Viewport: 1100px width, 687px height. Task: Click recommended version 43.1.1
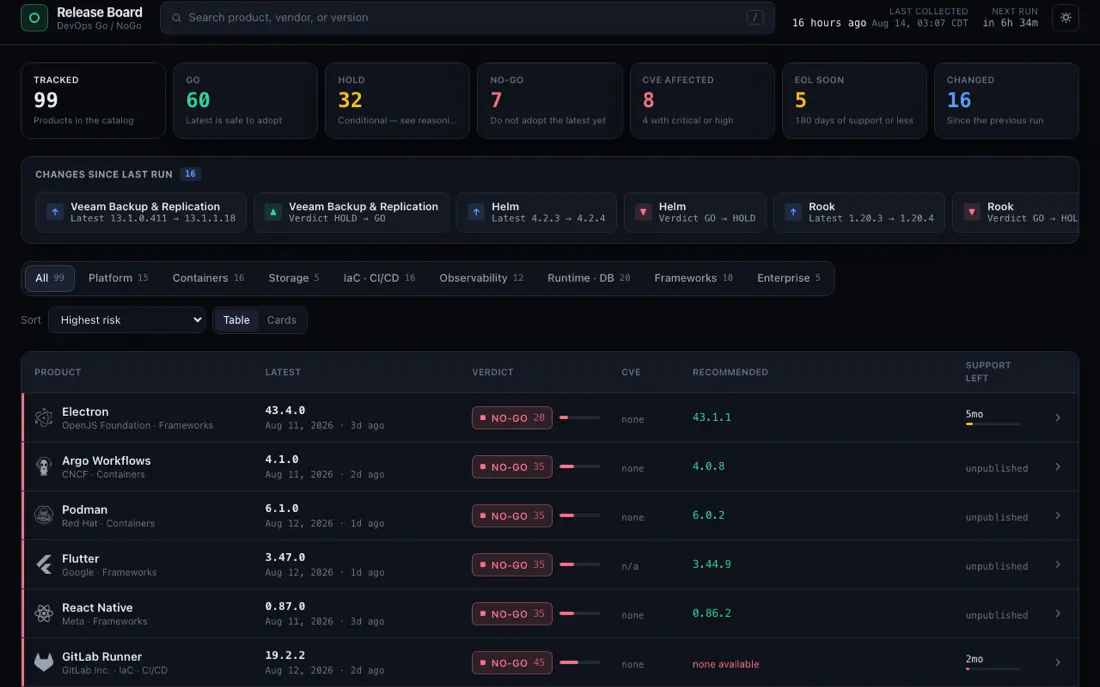pyautogui.click(x=711, y=417)
